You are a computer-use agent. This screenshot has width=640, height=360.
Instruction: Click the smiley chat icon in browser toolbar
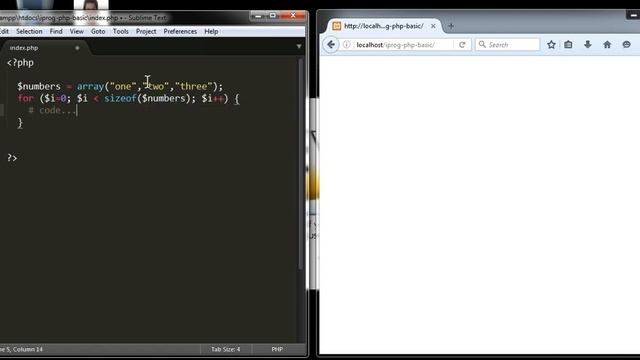click(627, 44)
